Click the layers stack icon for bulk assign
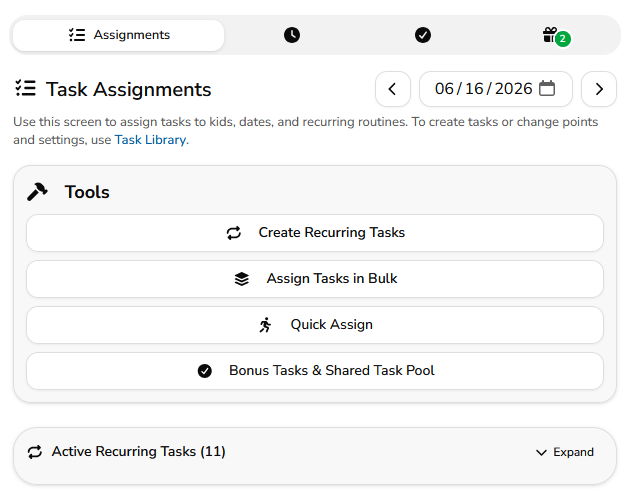Screen dimensions: 628x496 [x=242, y=279]
